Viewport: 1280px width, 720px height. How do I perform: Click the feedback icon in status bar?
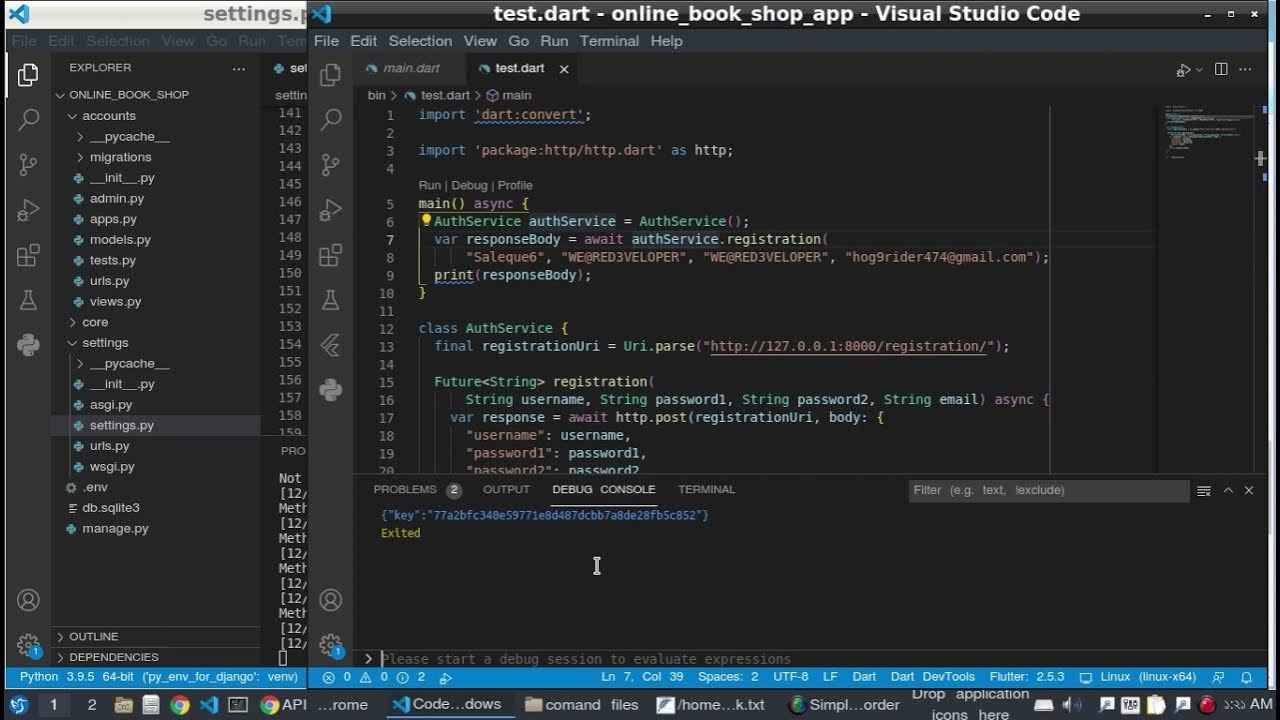point(1218,677)
